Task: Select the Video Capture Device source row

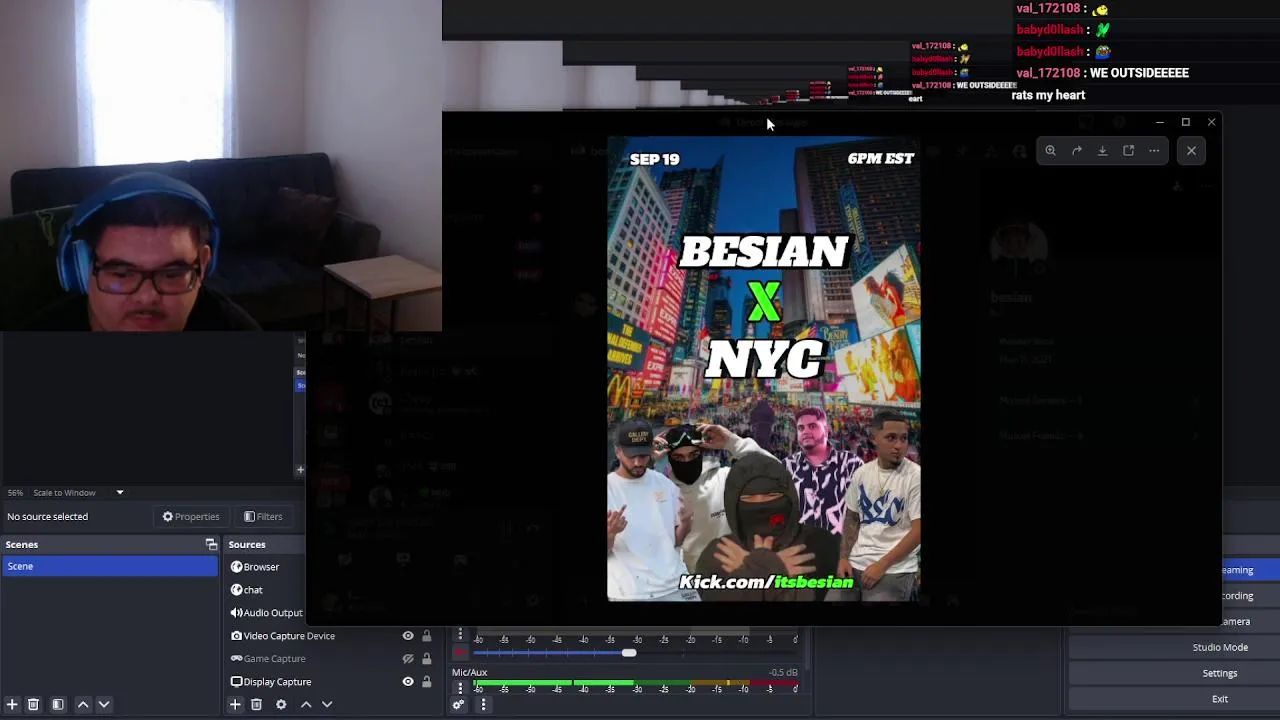Action: click(330, 636)
